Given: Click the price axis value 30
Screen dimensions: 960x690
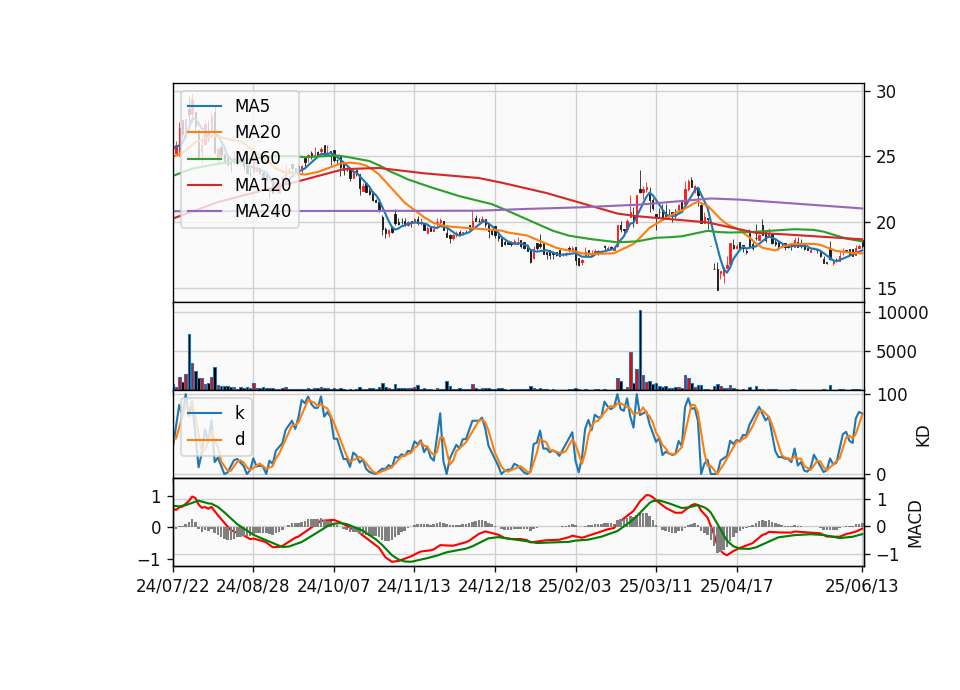Looking at the screenshot, I should [886, 92].
